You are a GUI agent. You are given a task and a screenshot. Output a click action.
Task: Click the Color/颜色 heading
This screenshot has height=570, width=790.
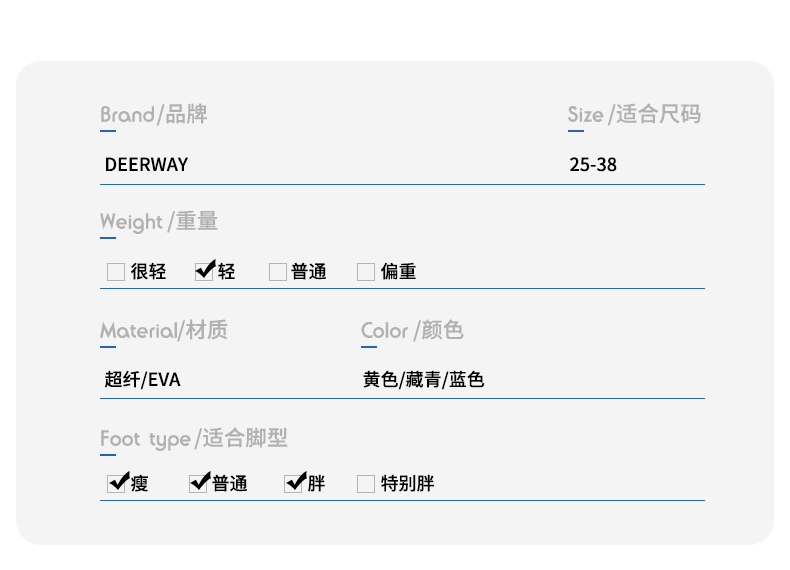[412, 331]
